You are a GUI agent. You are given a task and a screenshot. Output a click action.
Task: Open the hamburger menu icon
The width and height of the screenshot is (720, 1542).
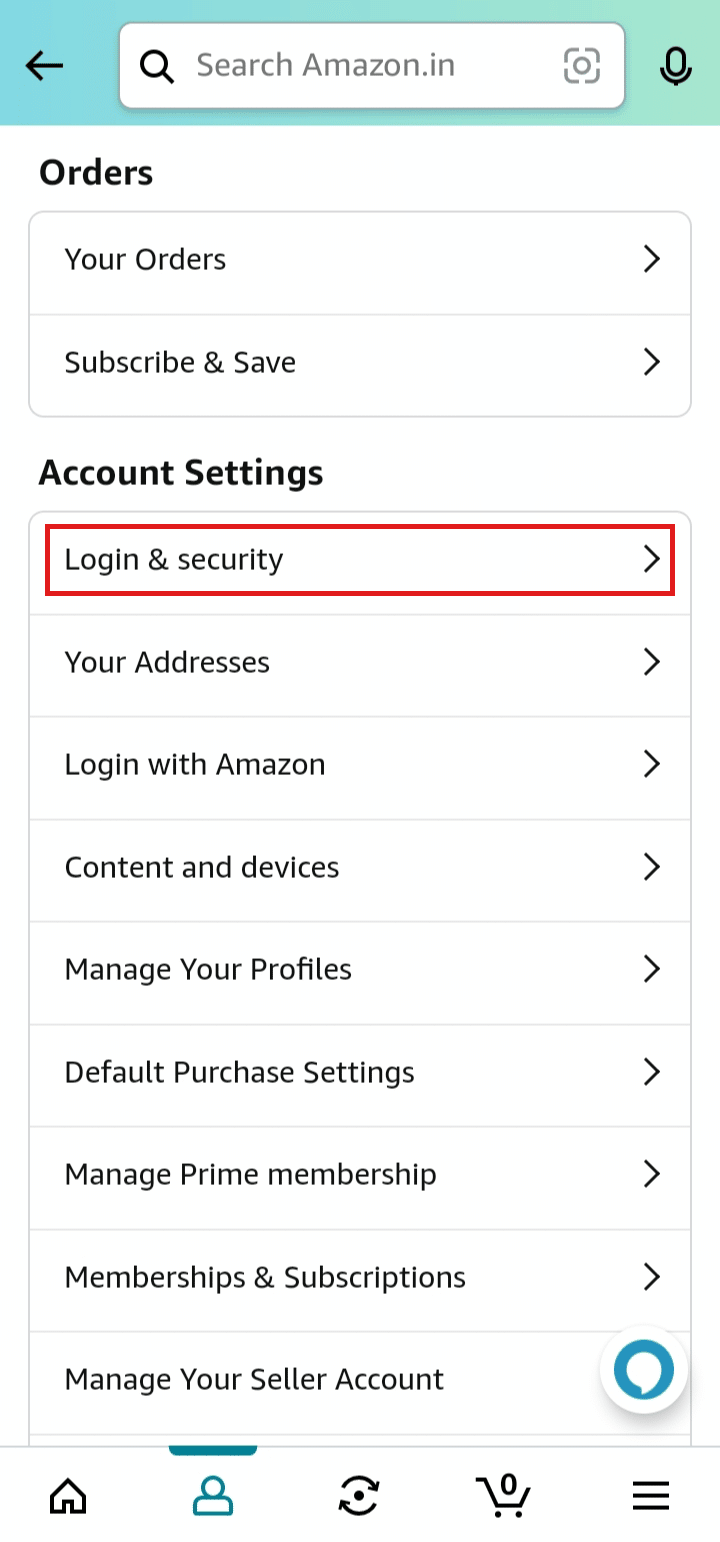click(x=651, y=1496)
